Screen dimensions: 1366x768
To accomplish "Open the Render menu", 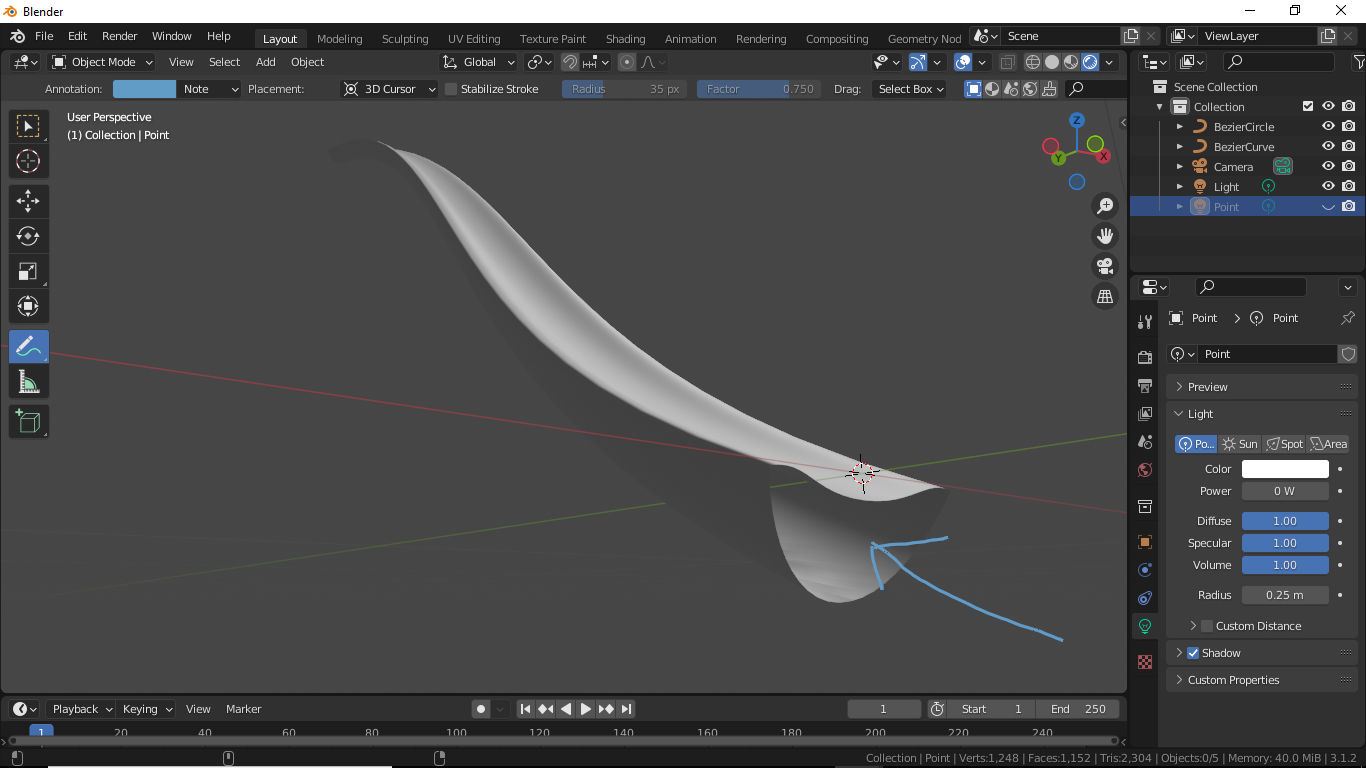I will click(x=119, y=36).
